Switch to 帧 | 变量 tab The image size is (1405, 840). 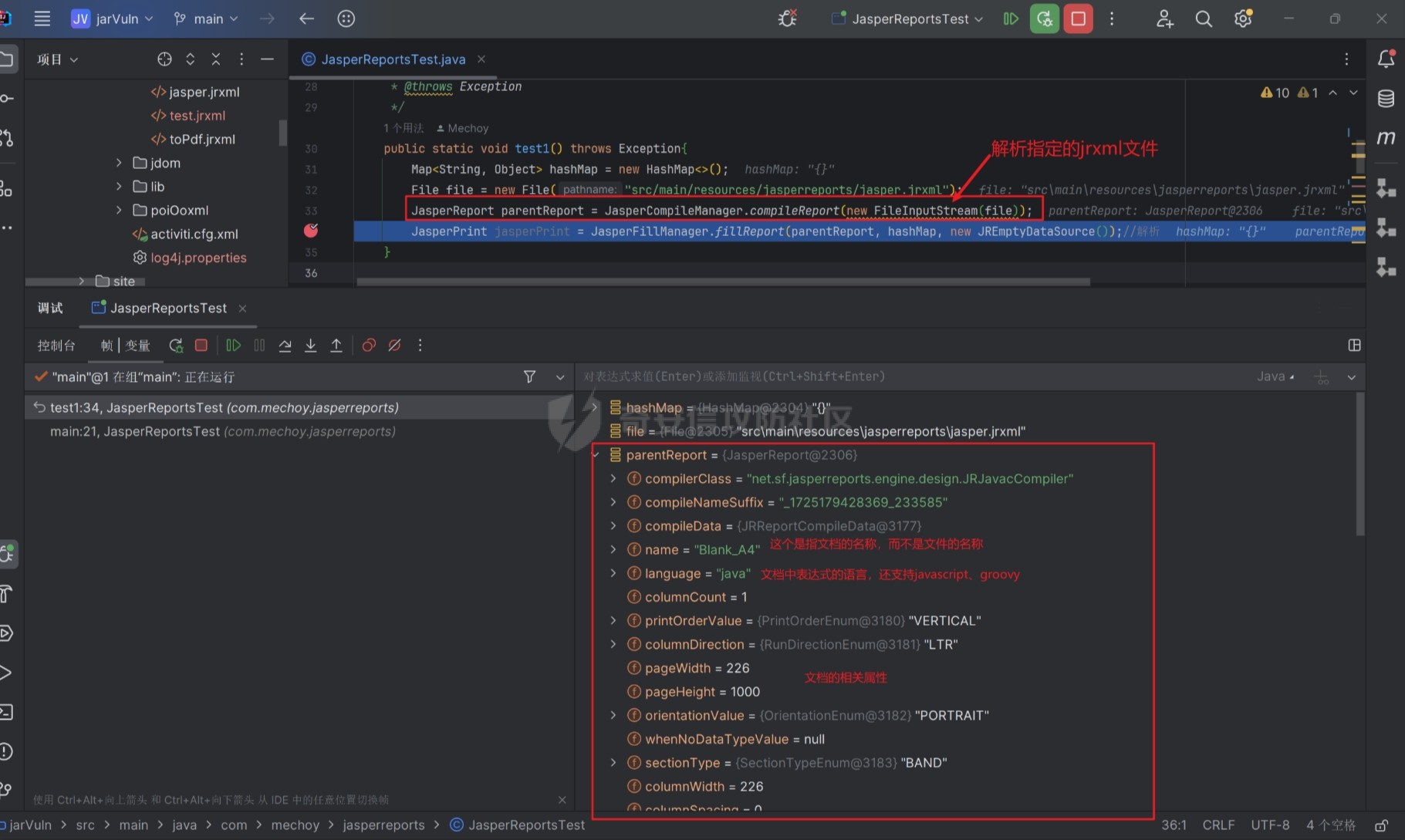tap(125, 346)
